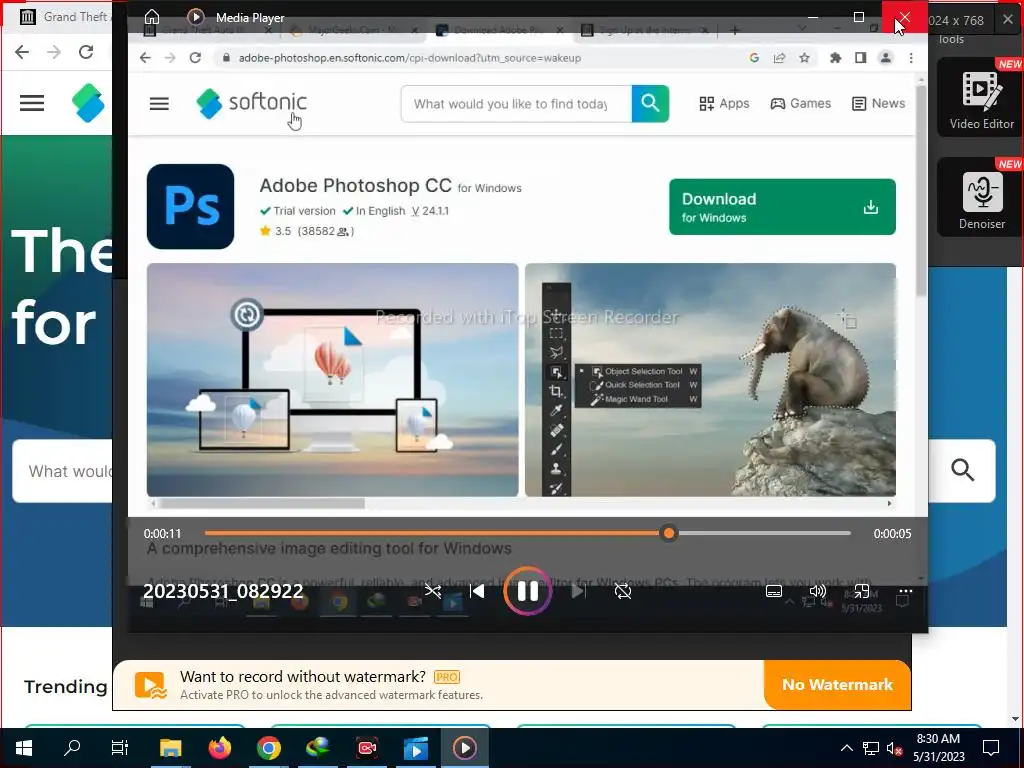Click the Media Player taskbar icon

[465, 748]
